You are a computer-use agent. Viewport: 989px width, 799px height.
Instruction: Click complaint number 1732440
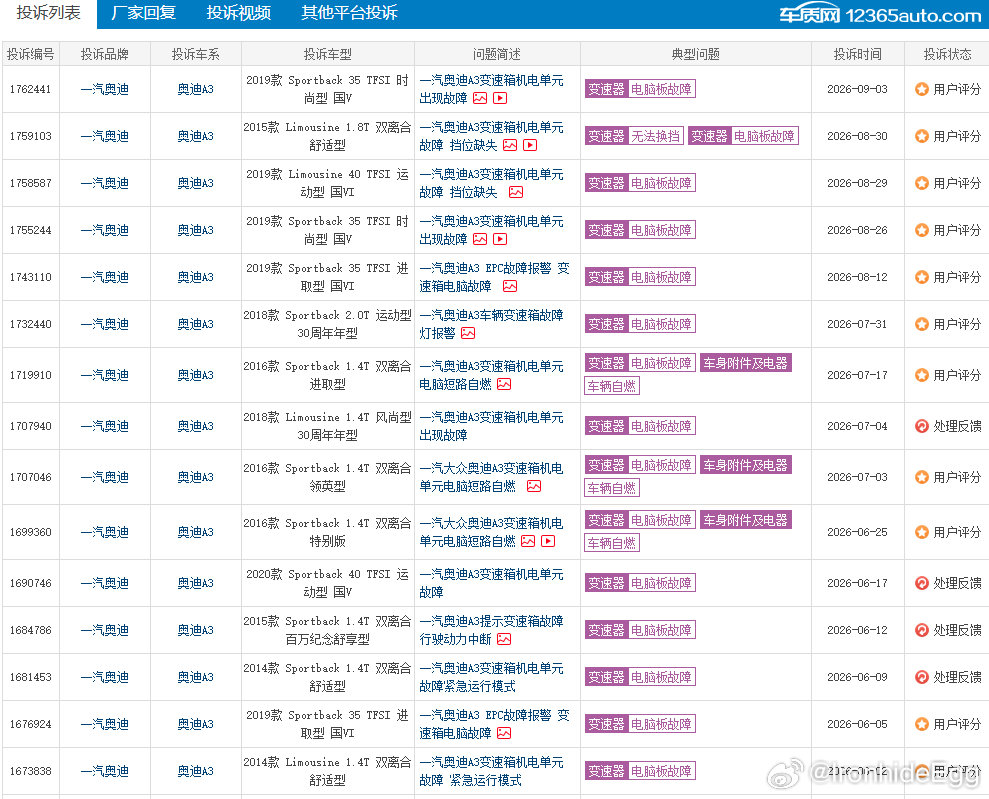30,324
